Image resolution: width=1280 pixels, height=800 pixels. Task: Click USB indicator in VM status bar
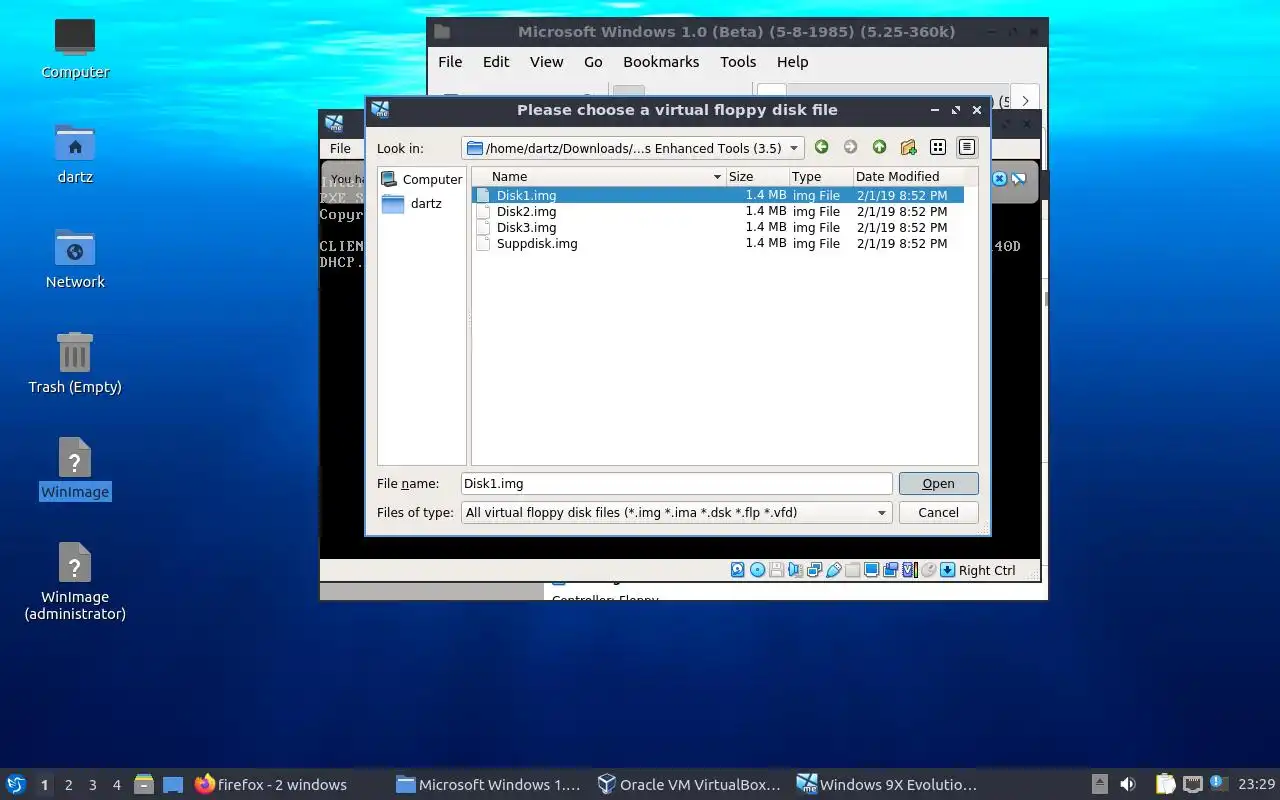[833, 570]
